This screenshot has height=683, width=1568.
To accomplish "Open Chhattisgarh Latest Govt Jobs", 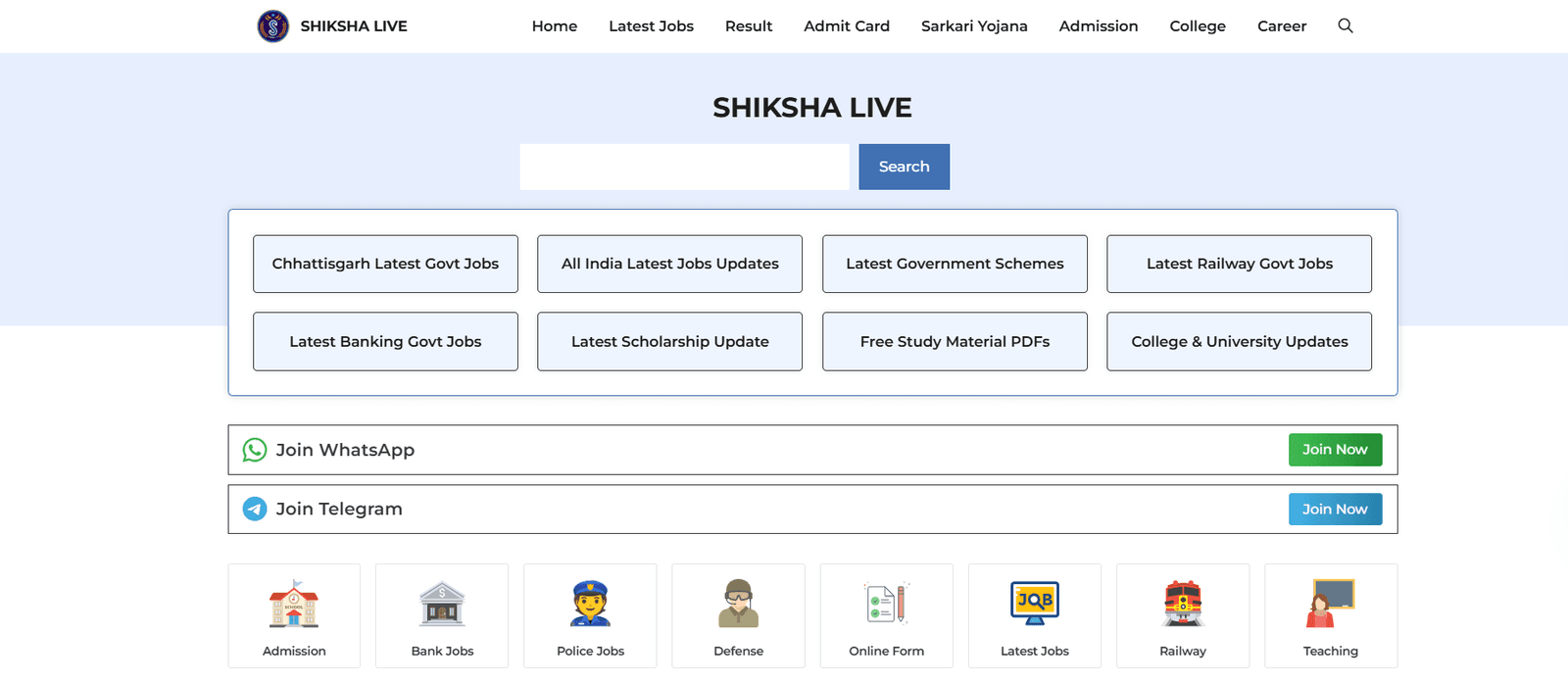I will (x=385, y=264).
